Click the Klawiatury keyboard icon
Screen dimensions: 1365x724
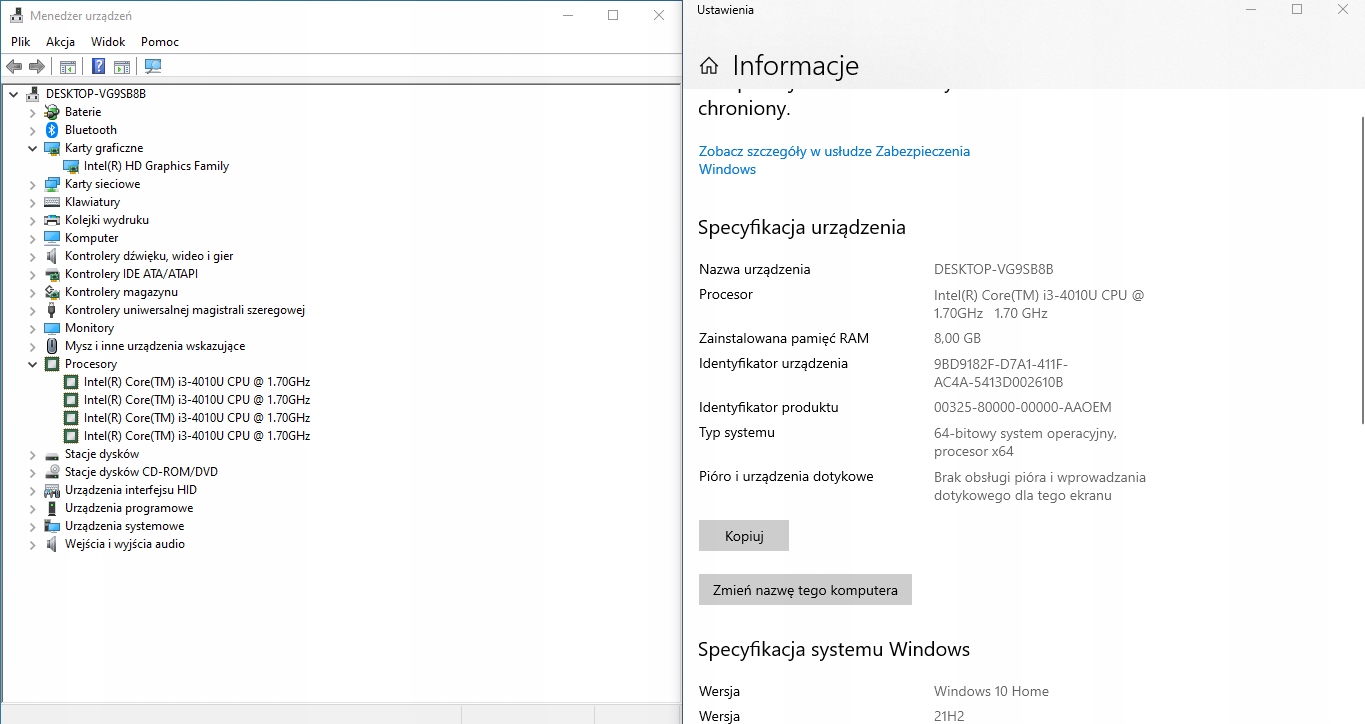click(52, 202)
